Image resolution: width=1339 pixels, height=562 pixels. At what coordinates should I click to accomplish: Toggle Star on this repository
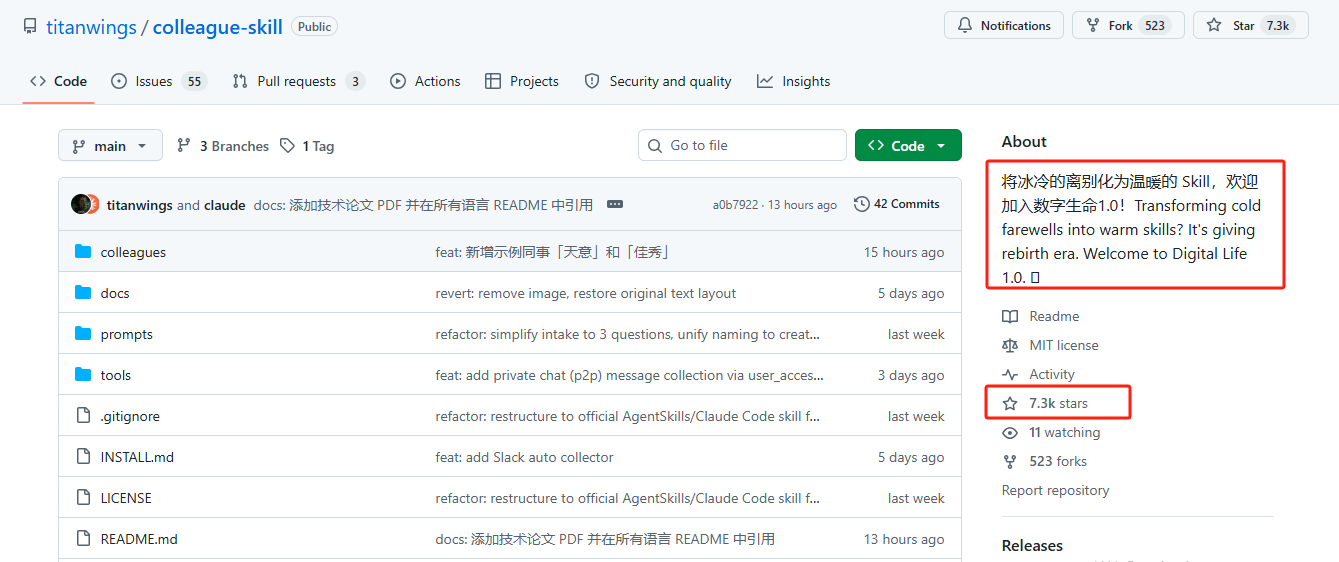point(1250,26)
